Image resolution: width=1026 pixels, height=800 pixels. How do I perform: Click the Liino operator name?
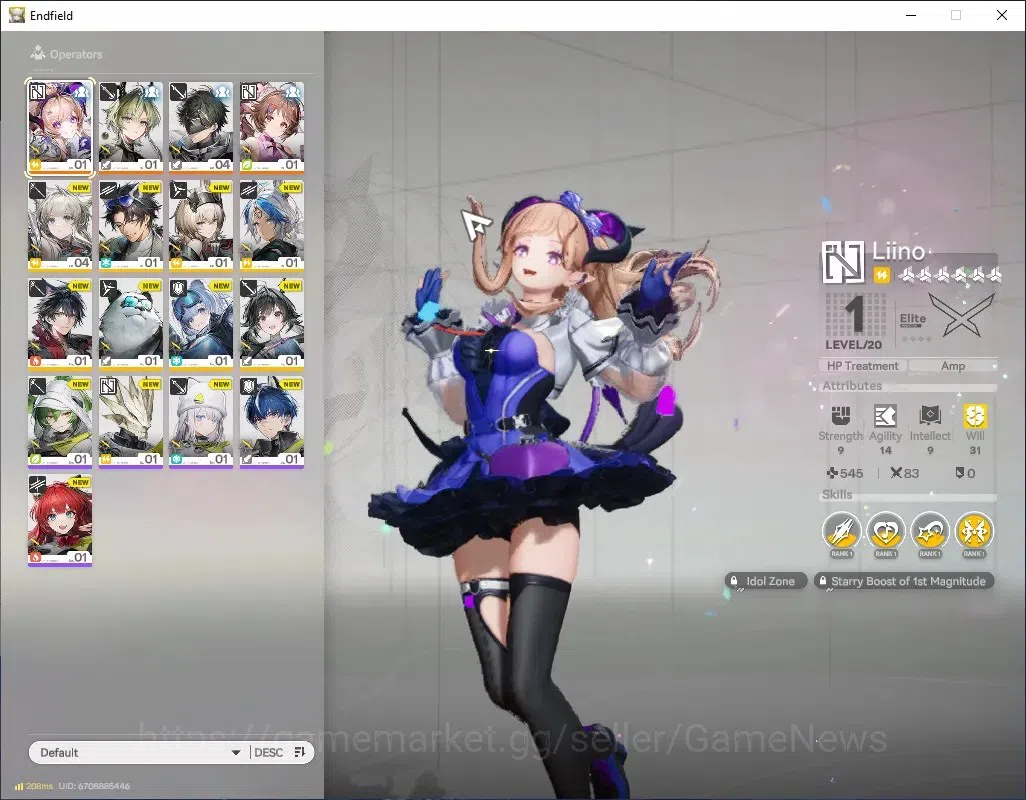pyautogui.click(x=898, y=251)
